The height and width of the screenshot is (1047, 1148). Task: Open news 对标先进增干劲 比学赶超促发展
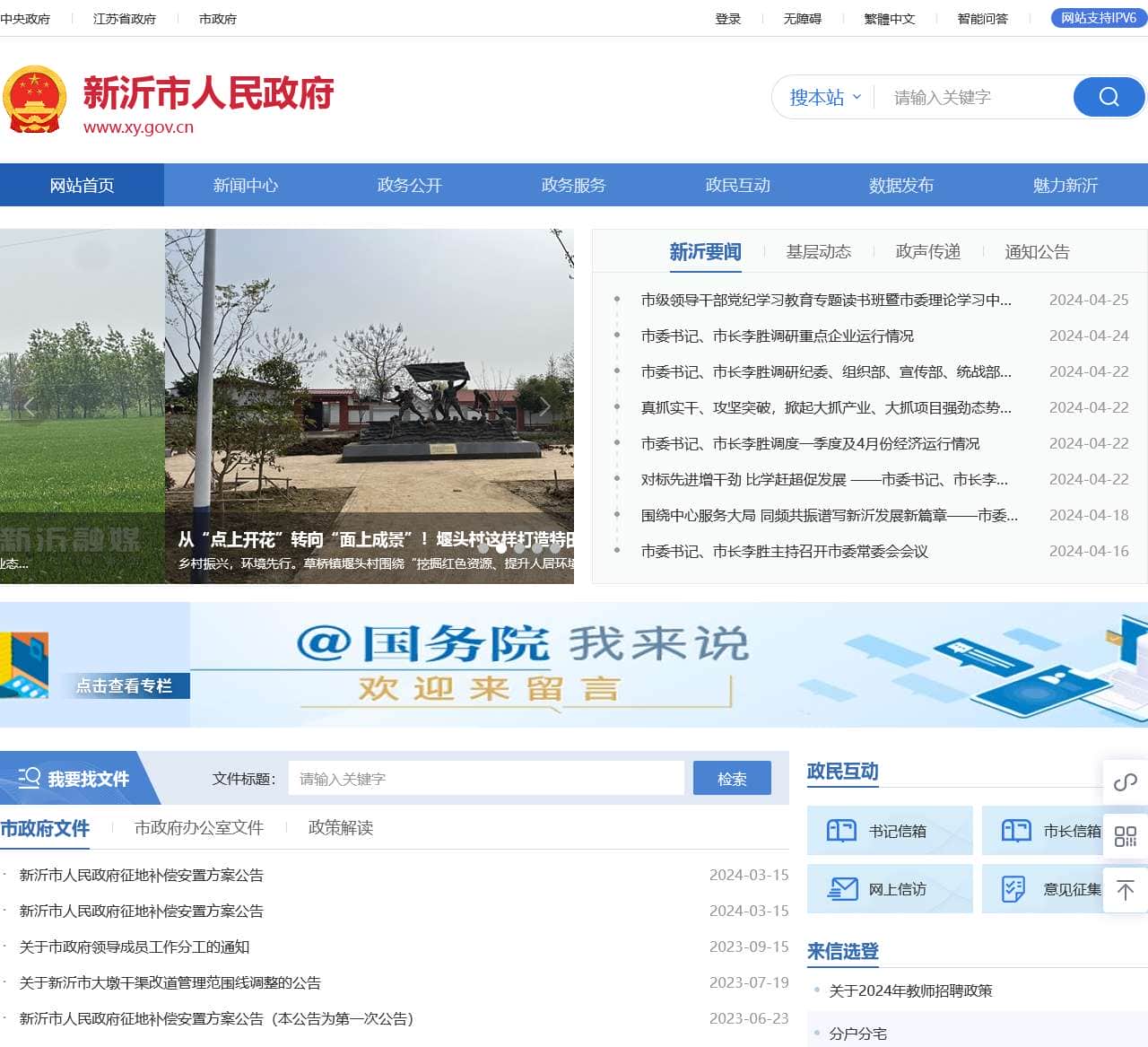coord(824,479)
